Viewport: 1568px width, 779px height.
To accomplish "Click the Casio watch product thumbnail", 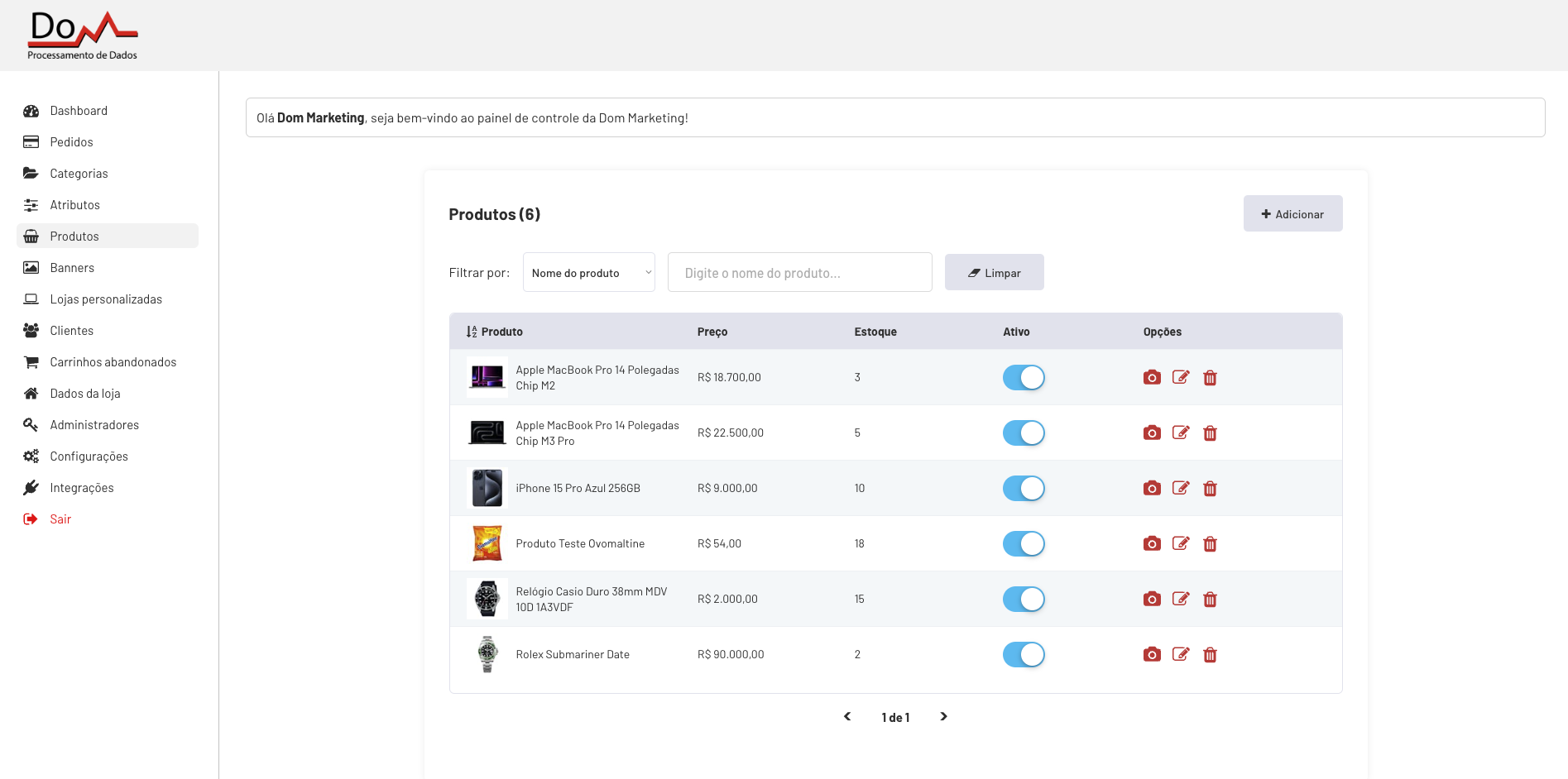I will tap(487, 599).
